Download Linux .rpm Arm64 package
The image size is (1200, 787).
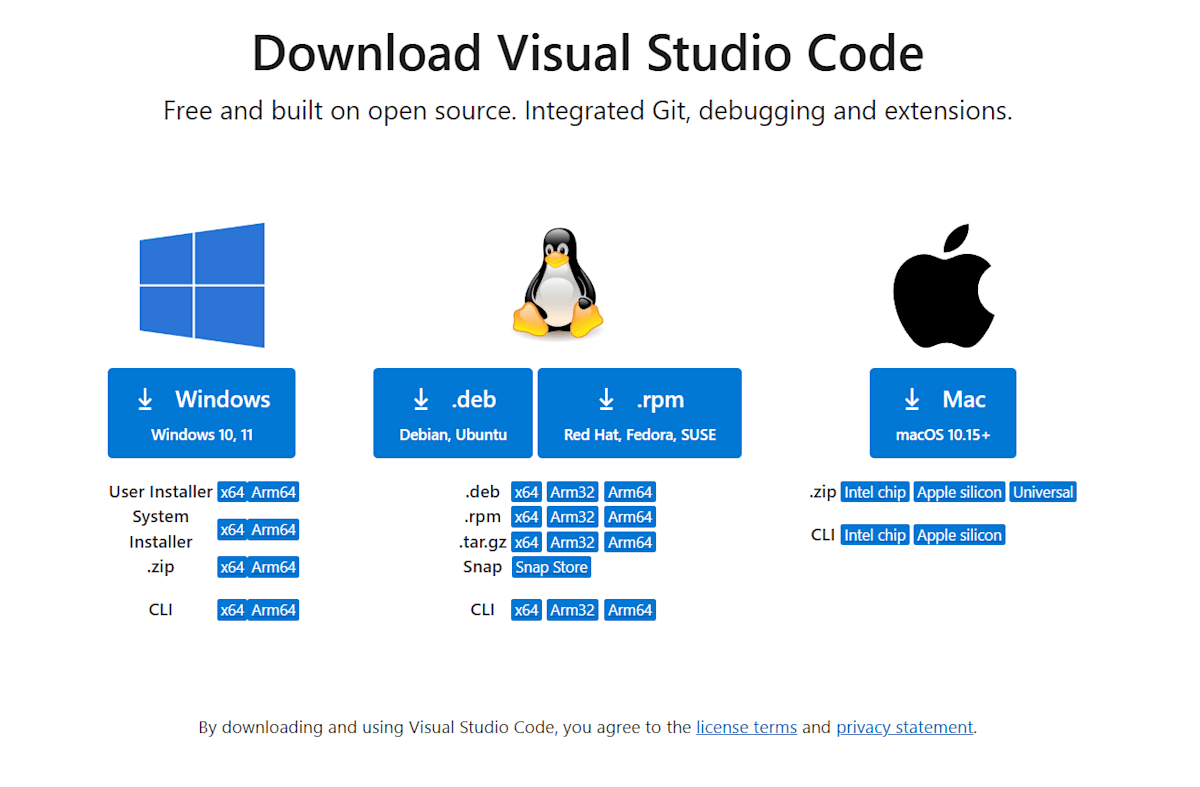(x=630, y=517)
